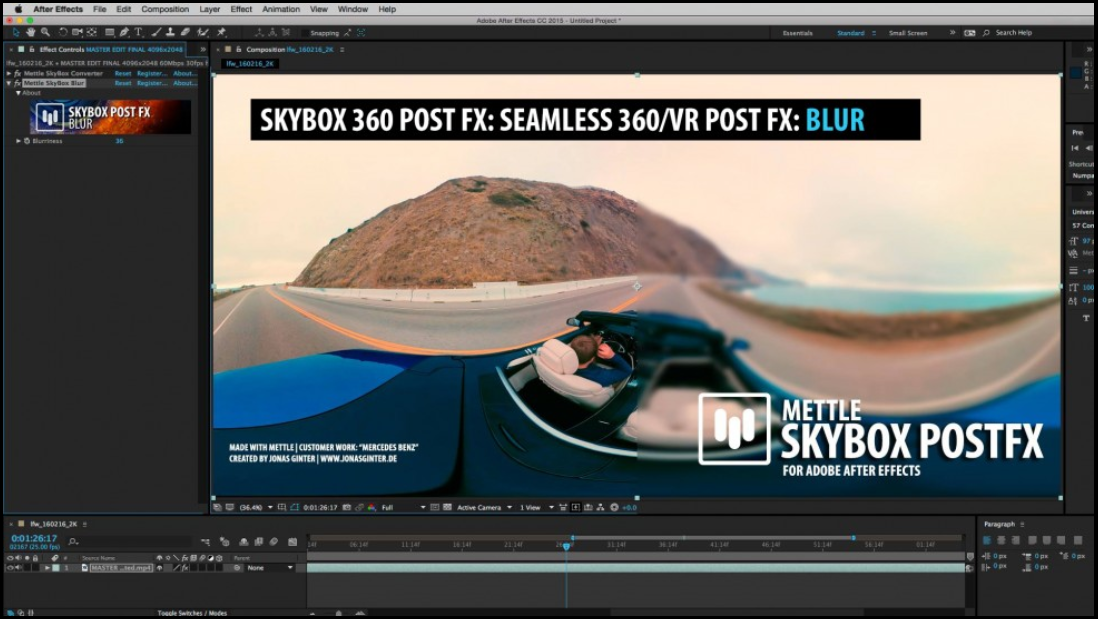The height and width of the screenshot is (619, 1098).
Task: Select the Hand tool
Action: pyautogui.click(x=31, y=32)
